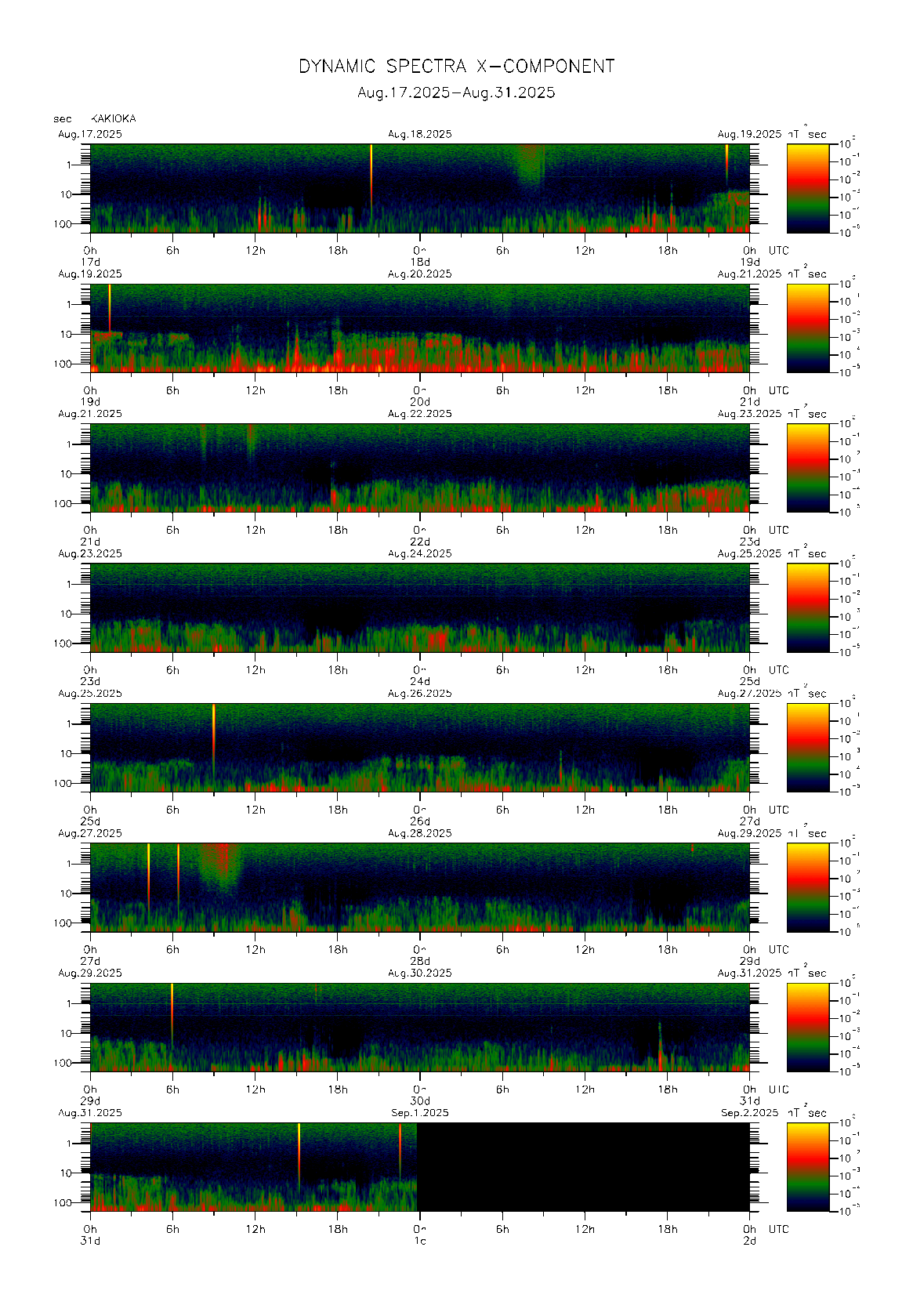
Task: Select the green plume in the top spectrogram
Action: [x=531, y=166]
